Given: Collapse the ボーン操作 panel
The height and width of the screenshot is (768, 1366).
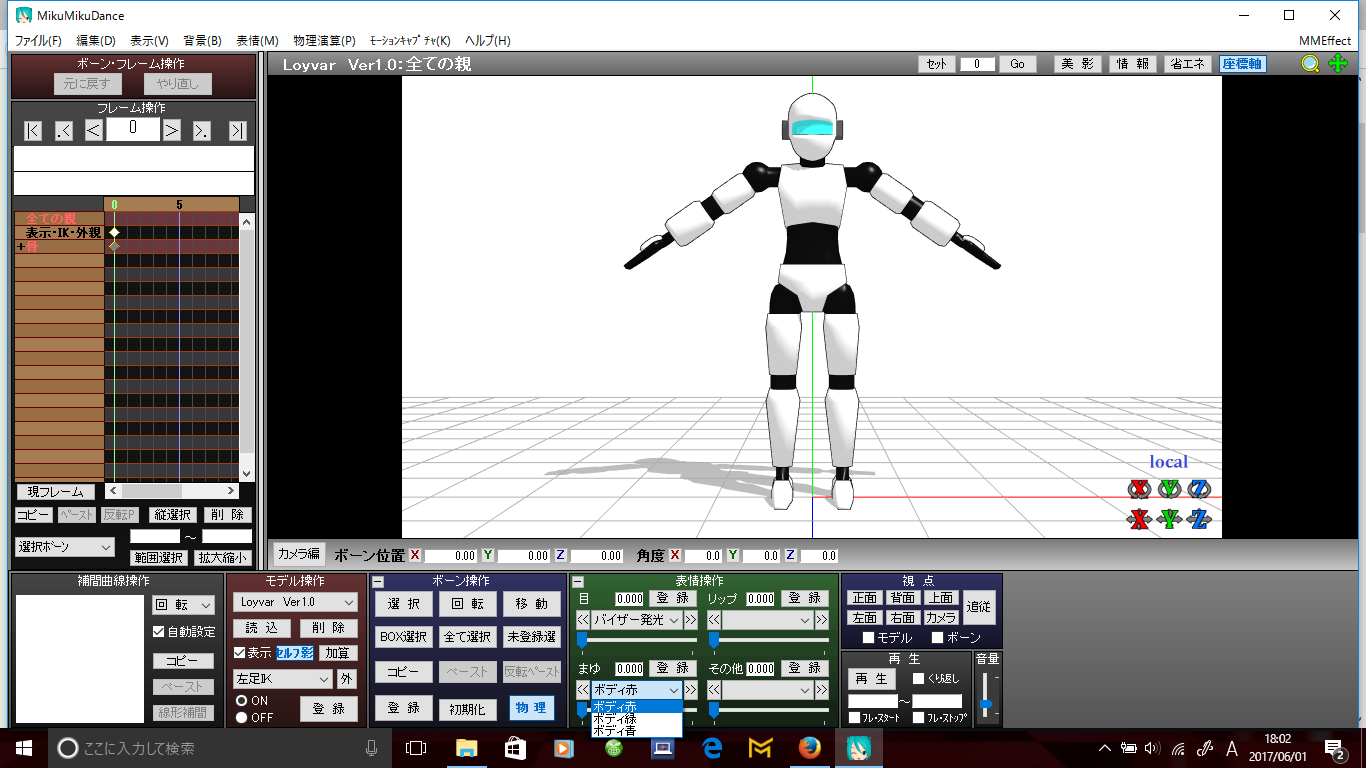Looking at the screenshot, I should (x=378, y=581).
